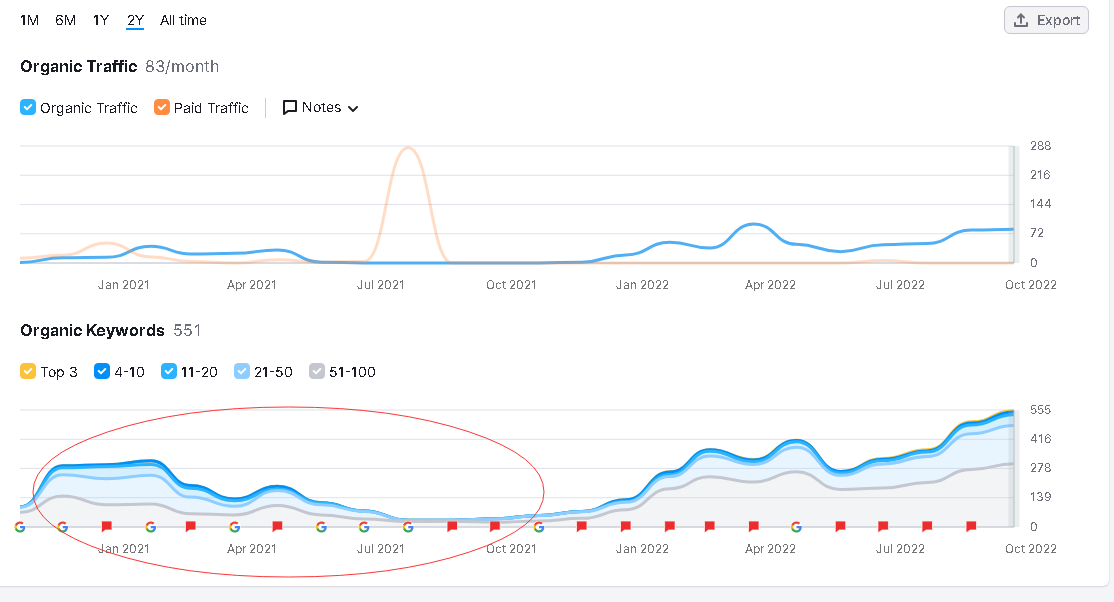Switch to the 1M time range
Image resolution: width=1114 pixels, height=602 pixels.
pyautogui.click(x=29, y=20)
